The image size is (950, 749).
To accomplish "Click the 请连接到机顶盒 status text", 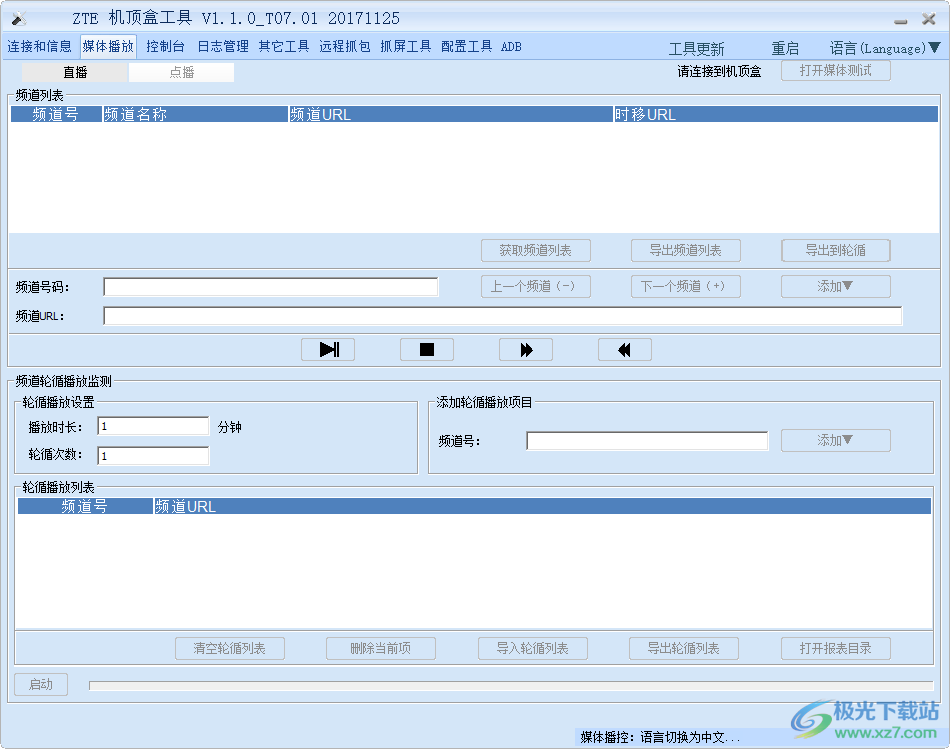I will [x=719, y=72].
